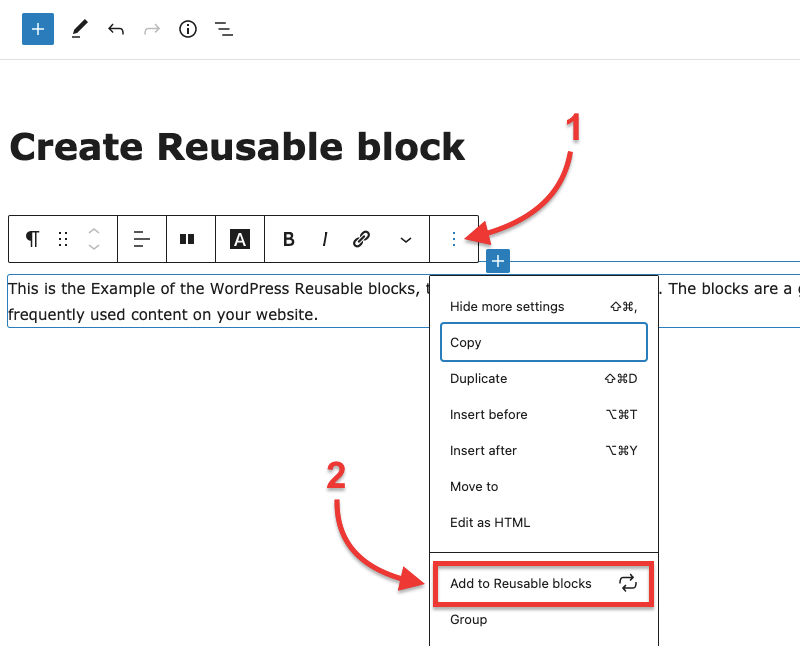Move block up with the up chevron
Image resolution: width=800 pixels, height=646 pixels.
93,231
